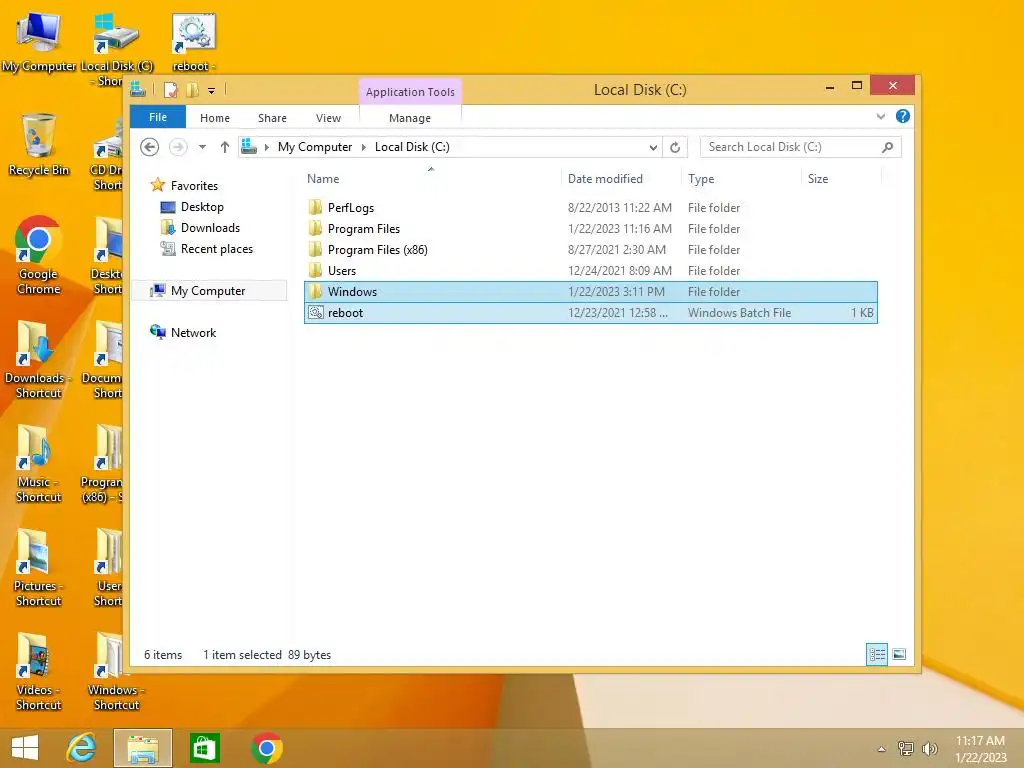Show hidden icons in the system tray
The width and height of the screenshot is (1024, 768).
pos(882,749)
